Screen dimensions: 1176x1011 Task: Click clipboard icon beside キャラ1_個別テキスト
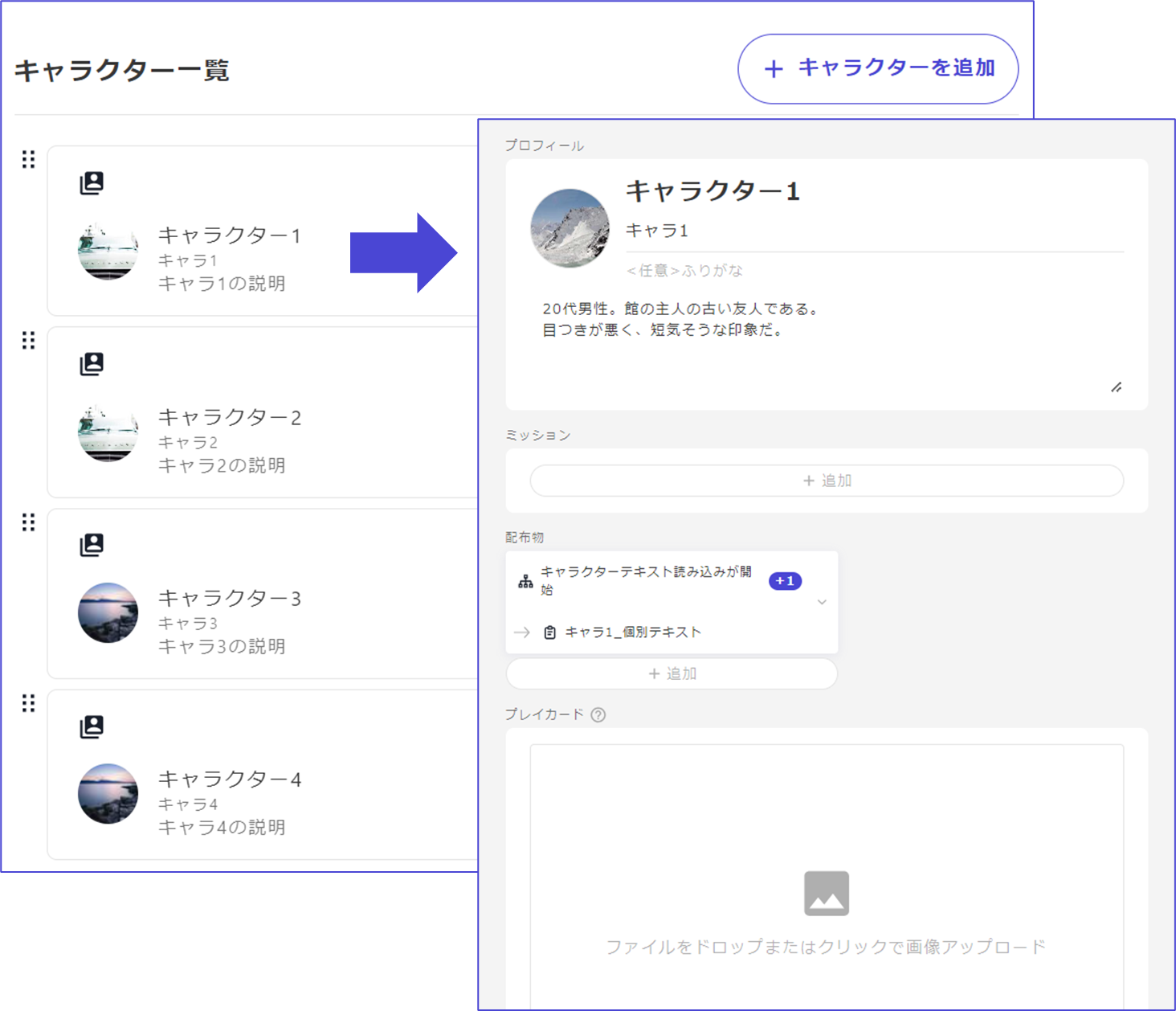[x=549, y=632]
